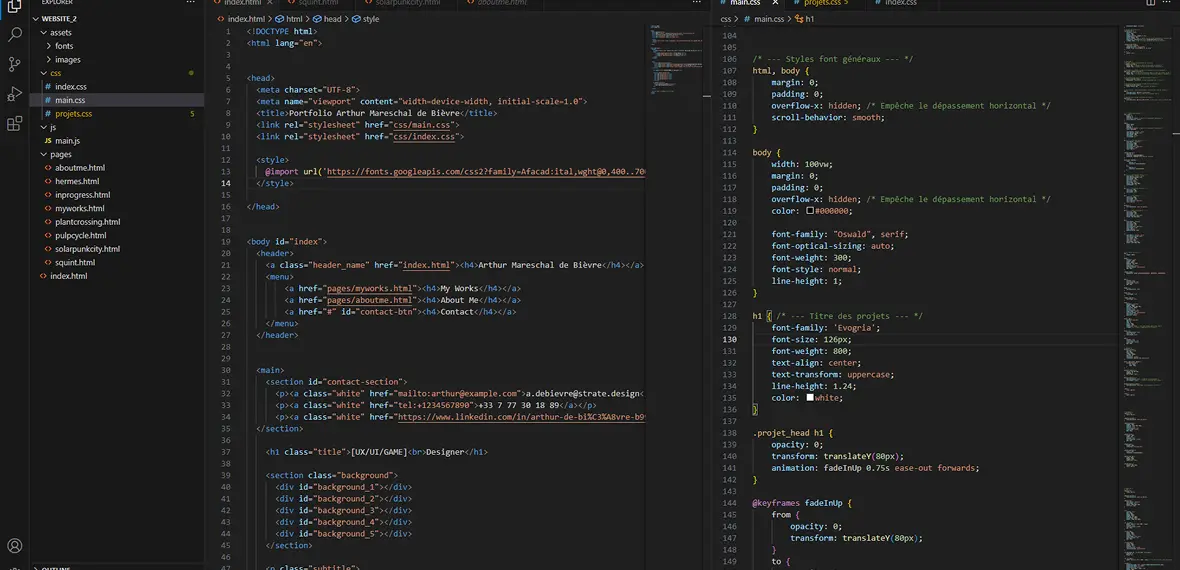Open the Source Control view
Screen dimensions: 1180x570
pos(15,64)
